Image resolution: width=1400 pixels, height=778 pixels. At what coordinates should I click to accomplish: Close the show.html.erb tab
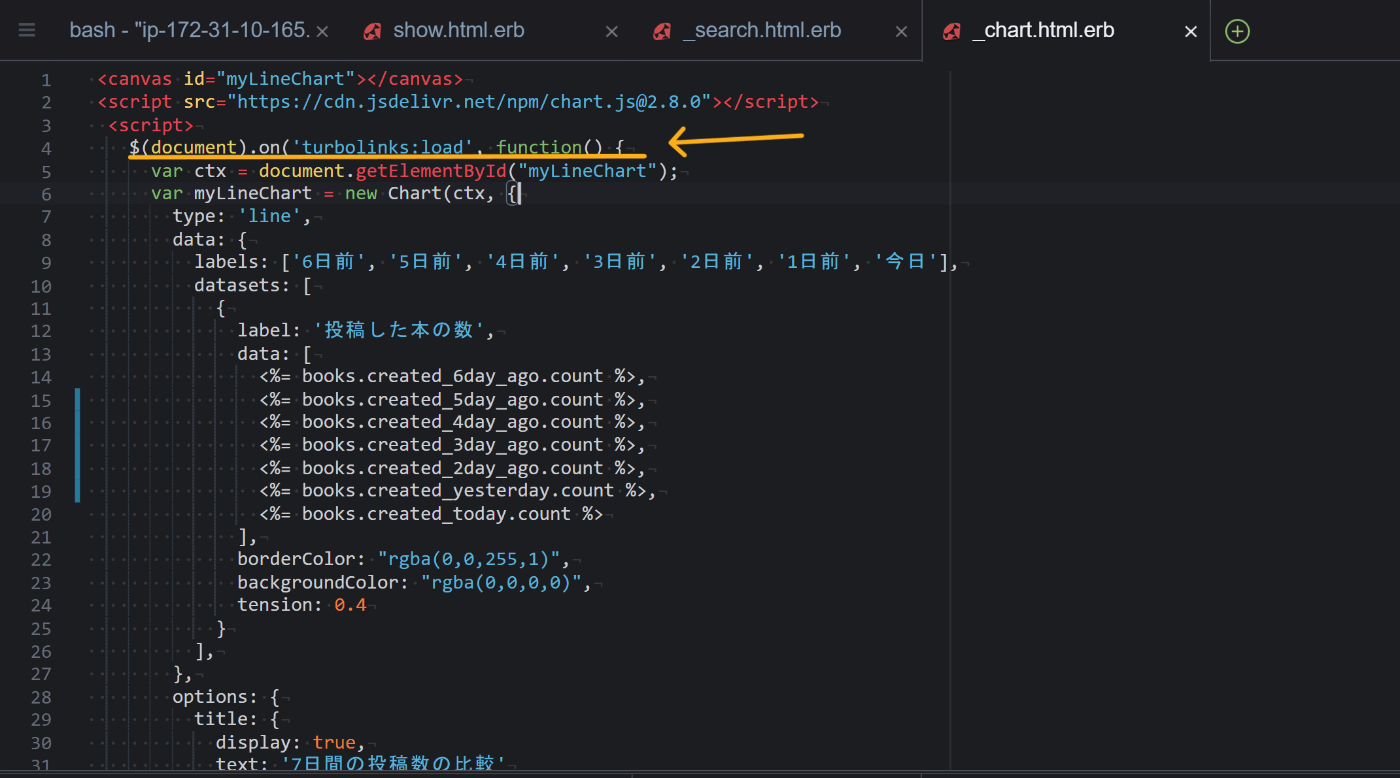click(x=612, y=32)
